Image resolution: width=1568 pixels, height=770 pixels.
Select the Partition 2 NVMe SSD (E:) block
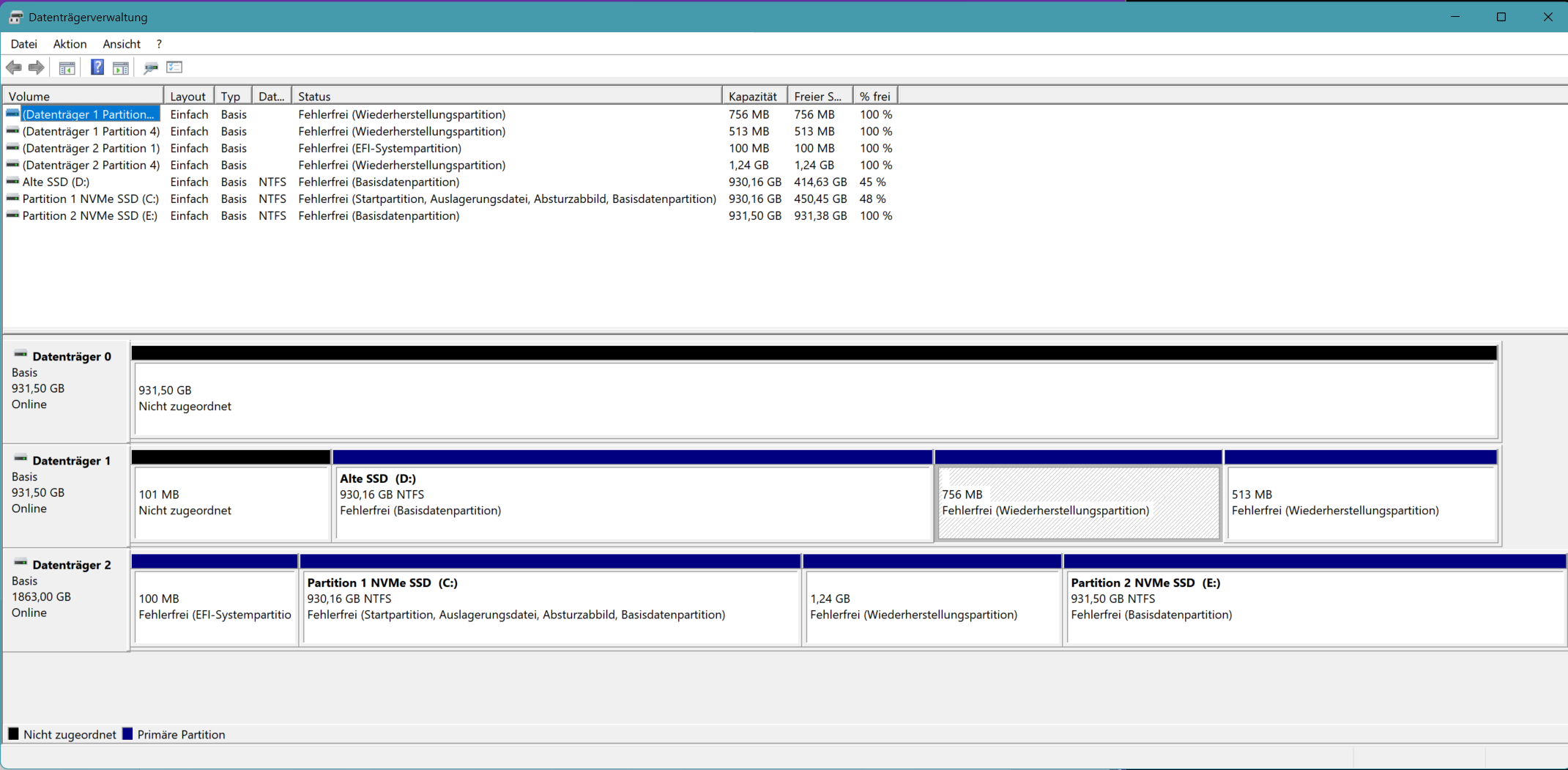pyautogui.click(x=1315, y=600)
